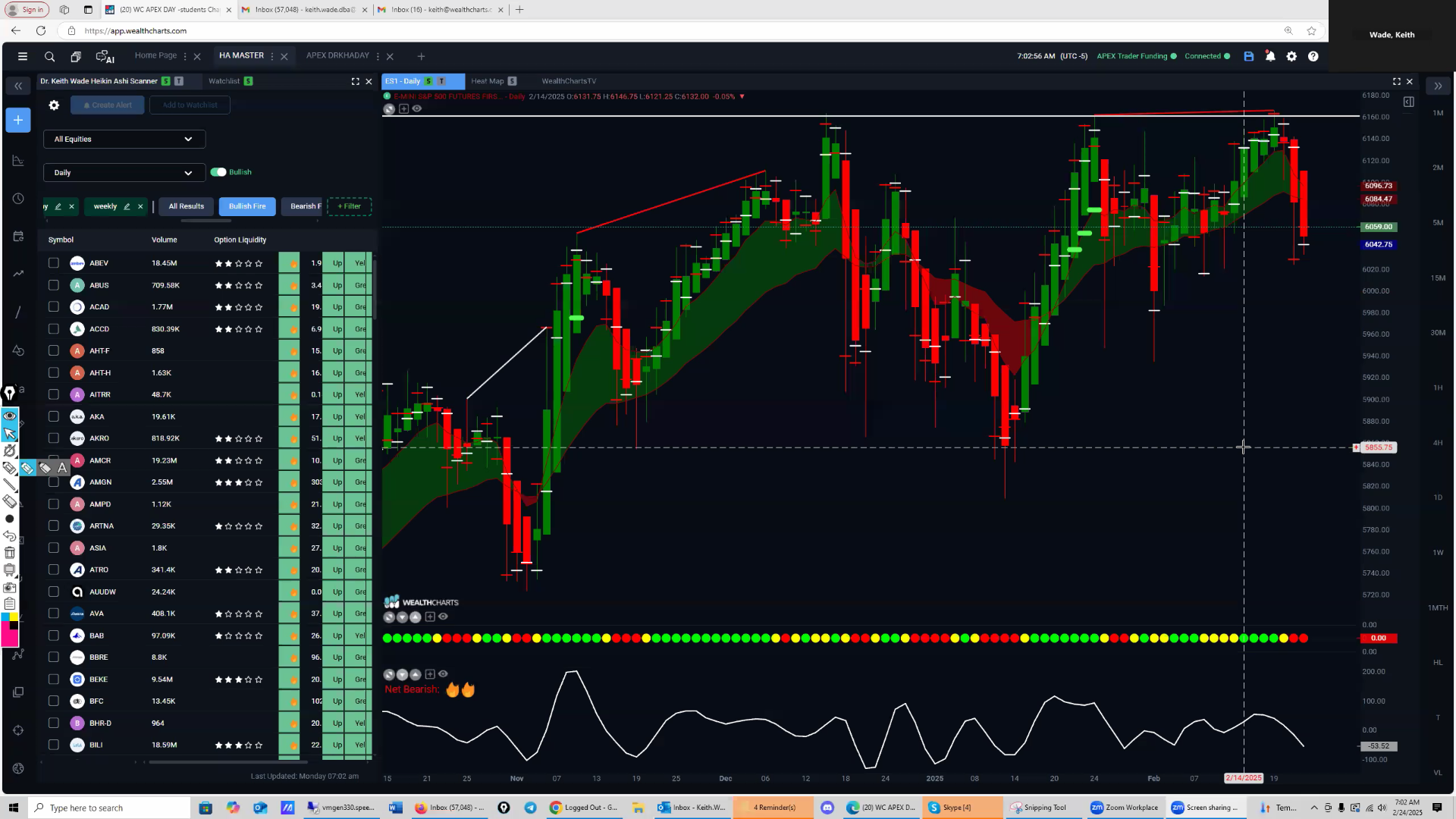1456x819 pixels.
Task: Check the ATRO row checkbox
Action: (53, 570)
